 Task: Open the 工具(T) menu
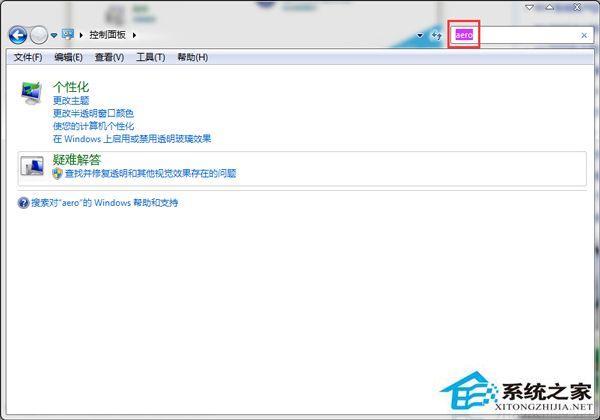coord(151,57)
